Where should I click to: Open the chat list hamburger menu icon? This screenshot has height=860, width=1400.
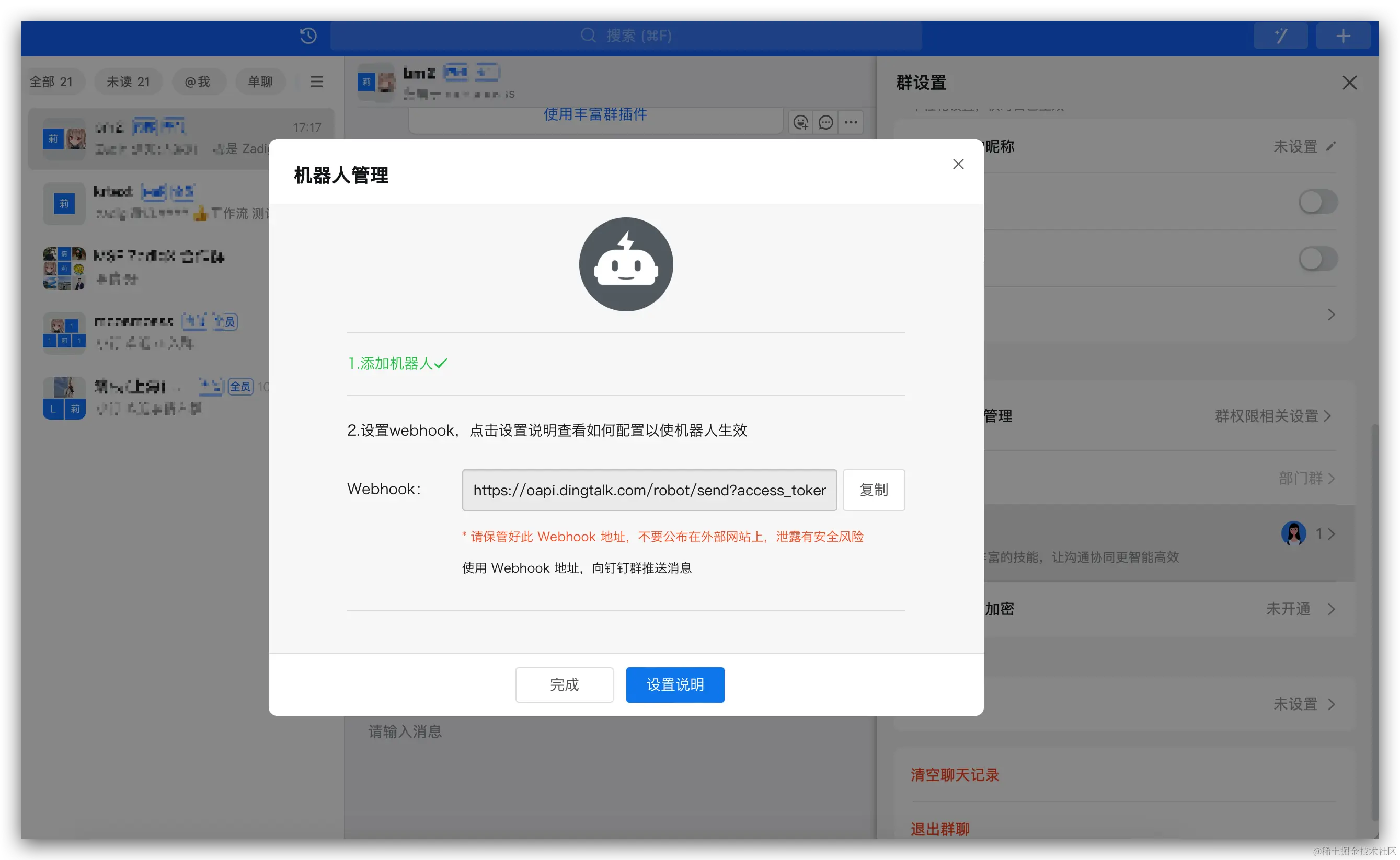(316, 82)
